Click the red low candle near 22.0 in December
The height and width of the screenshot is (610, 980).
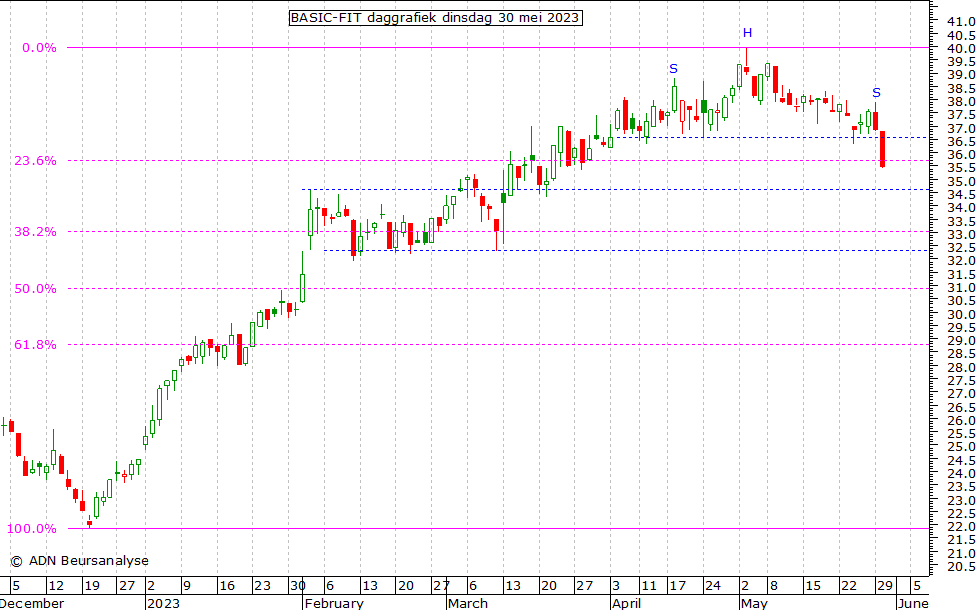(89, 522)
